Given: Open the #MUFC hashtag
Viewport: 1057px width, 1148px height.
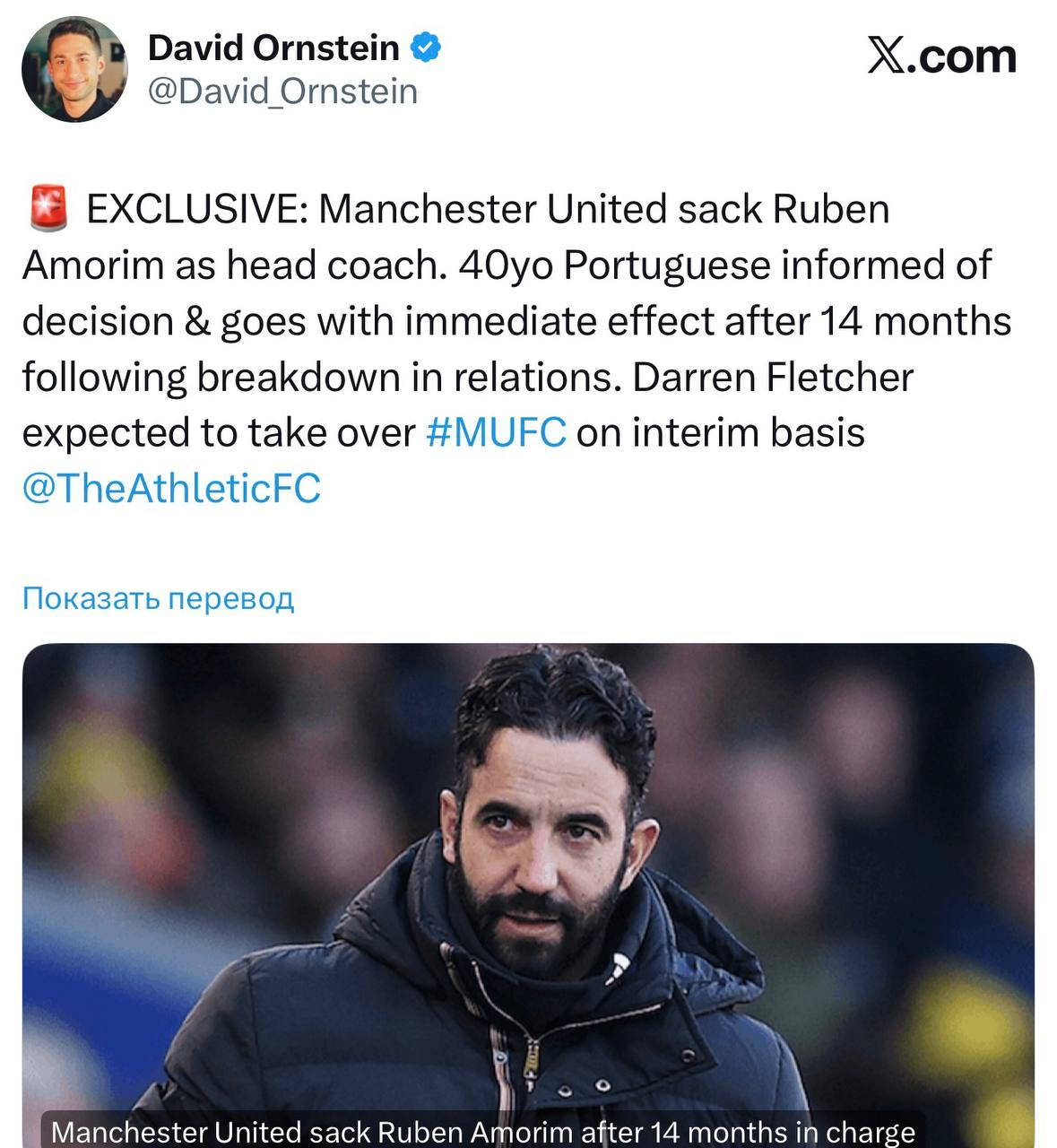Looking at the screenshot, I should 496,432.
